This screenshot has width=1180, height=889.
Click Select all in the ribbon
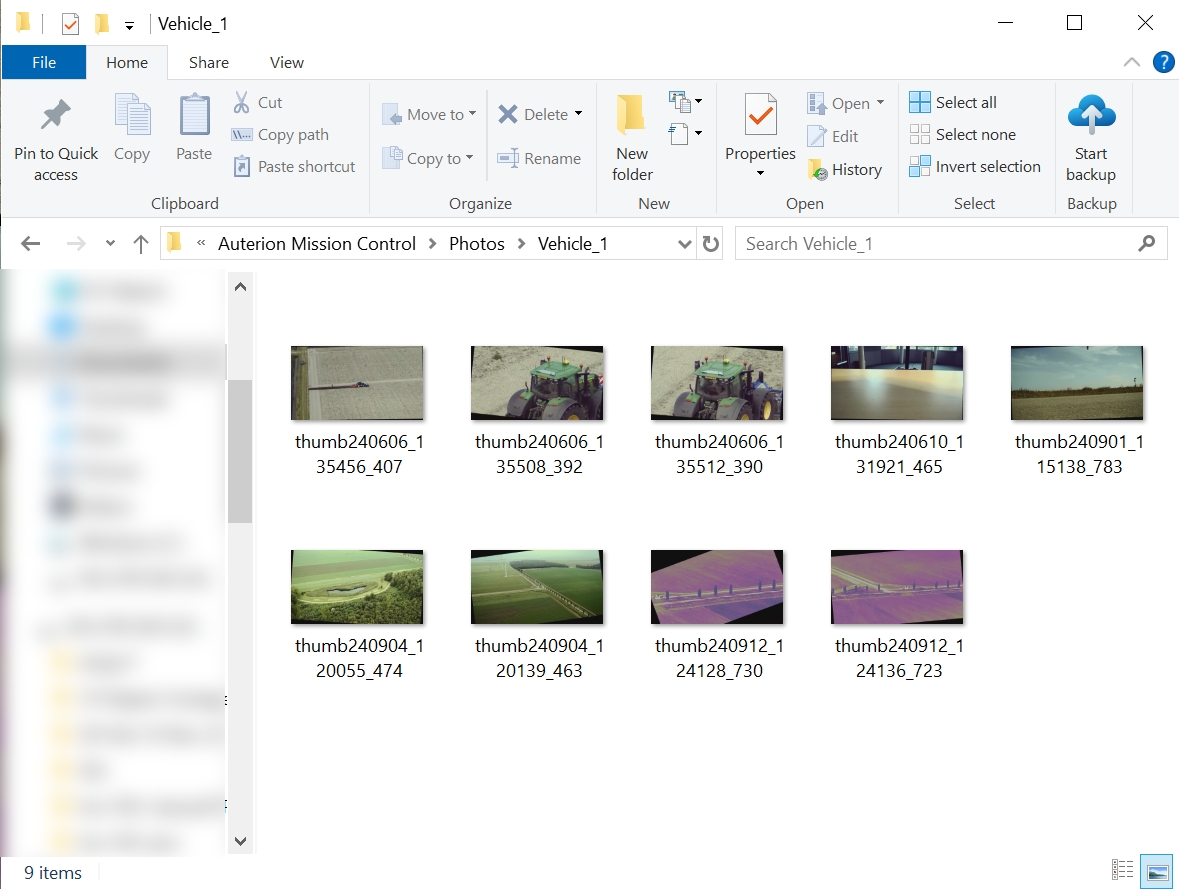(x=953, y=102)
